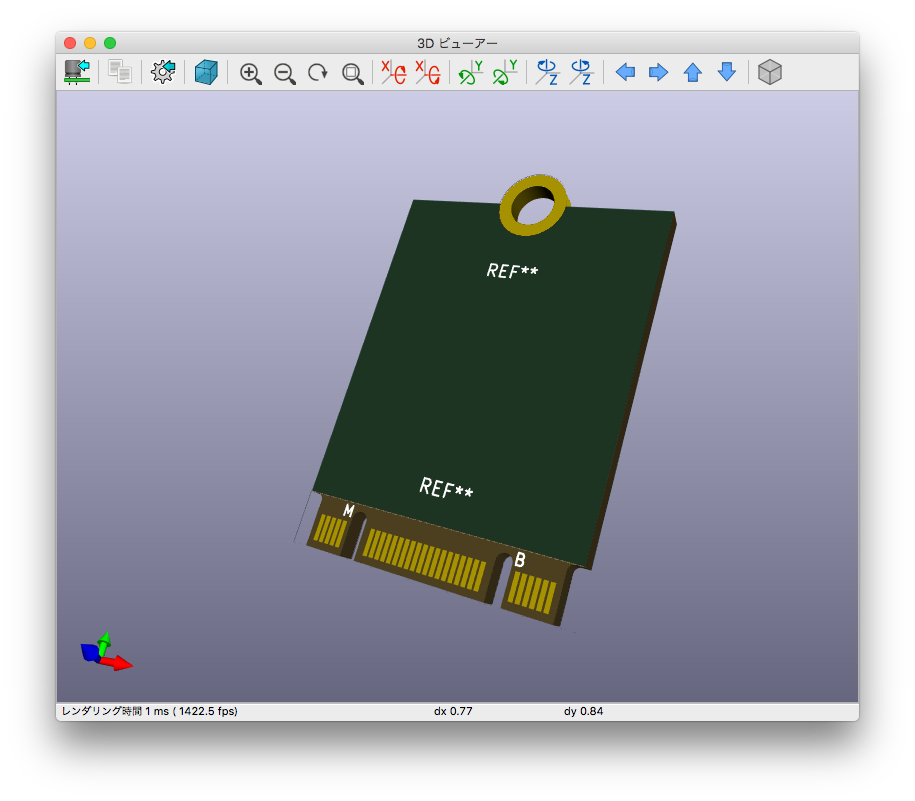Toggle orthographic projection gray cube icon
The height and width of the screenshot is (801, 915).
[x=770, y=72]
